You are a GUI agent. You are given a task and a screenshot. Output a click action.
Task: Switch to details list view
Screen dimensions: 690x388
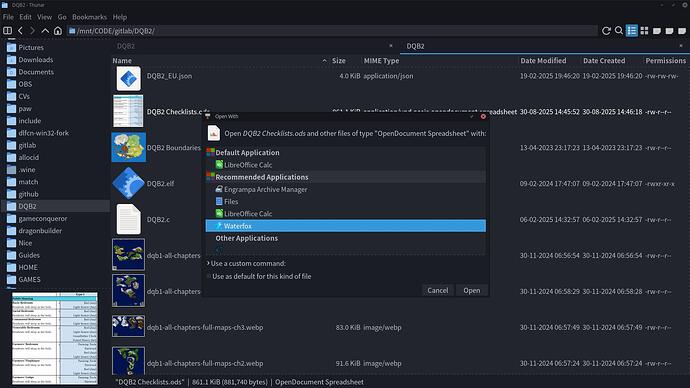click(x=631, y=30)
